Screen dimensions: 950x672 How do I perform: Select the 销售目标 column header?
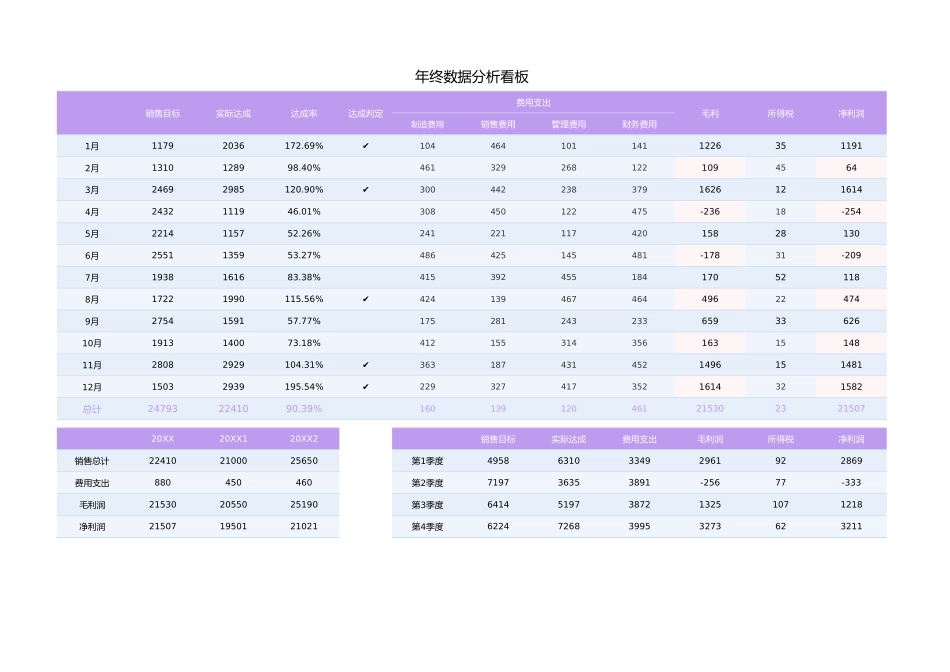(163, 113)
